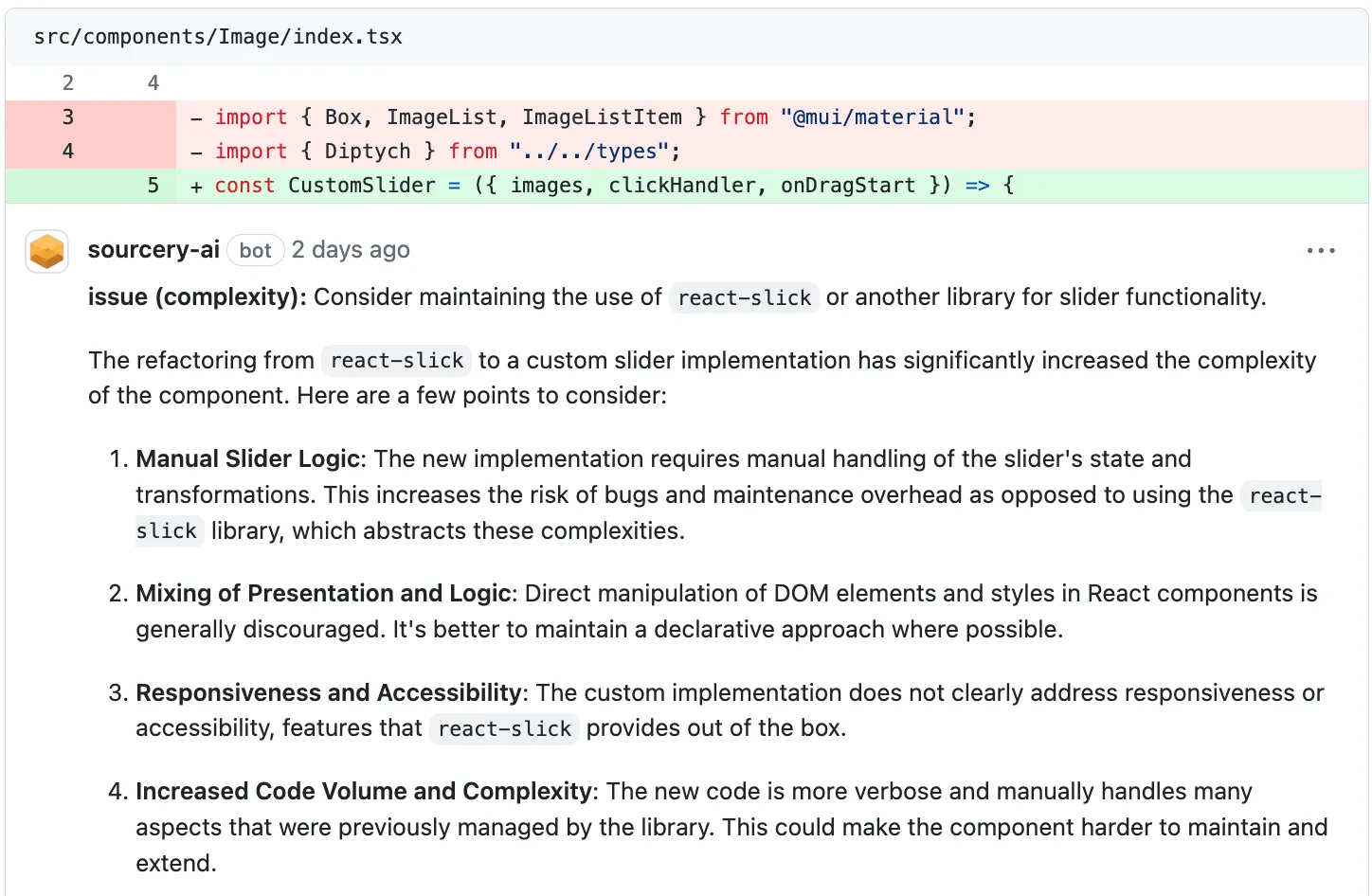This screenshot has width=1372, height=896.
Task: Select the react-slick inline code in the issue title
Action: click(744, 297)
